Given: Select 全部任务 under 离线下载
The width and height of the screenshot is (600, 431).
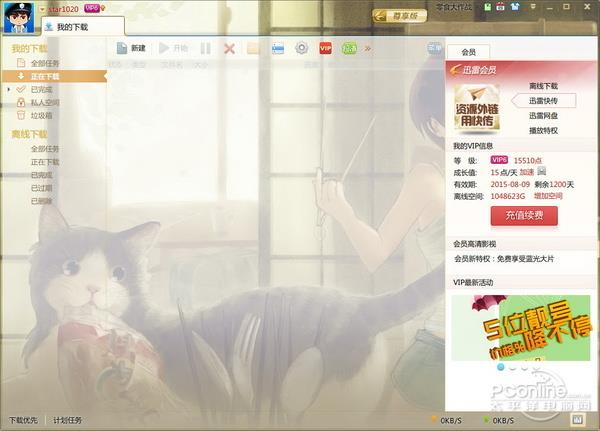Looking at the screenshot, I should click(x=45, y=149).
